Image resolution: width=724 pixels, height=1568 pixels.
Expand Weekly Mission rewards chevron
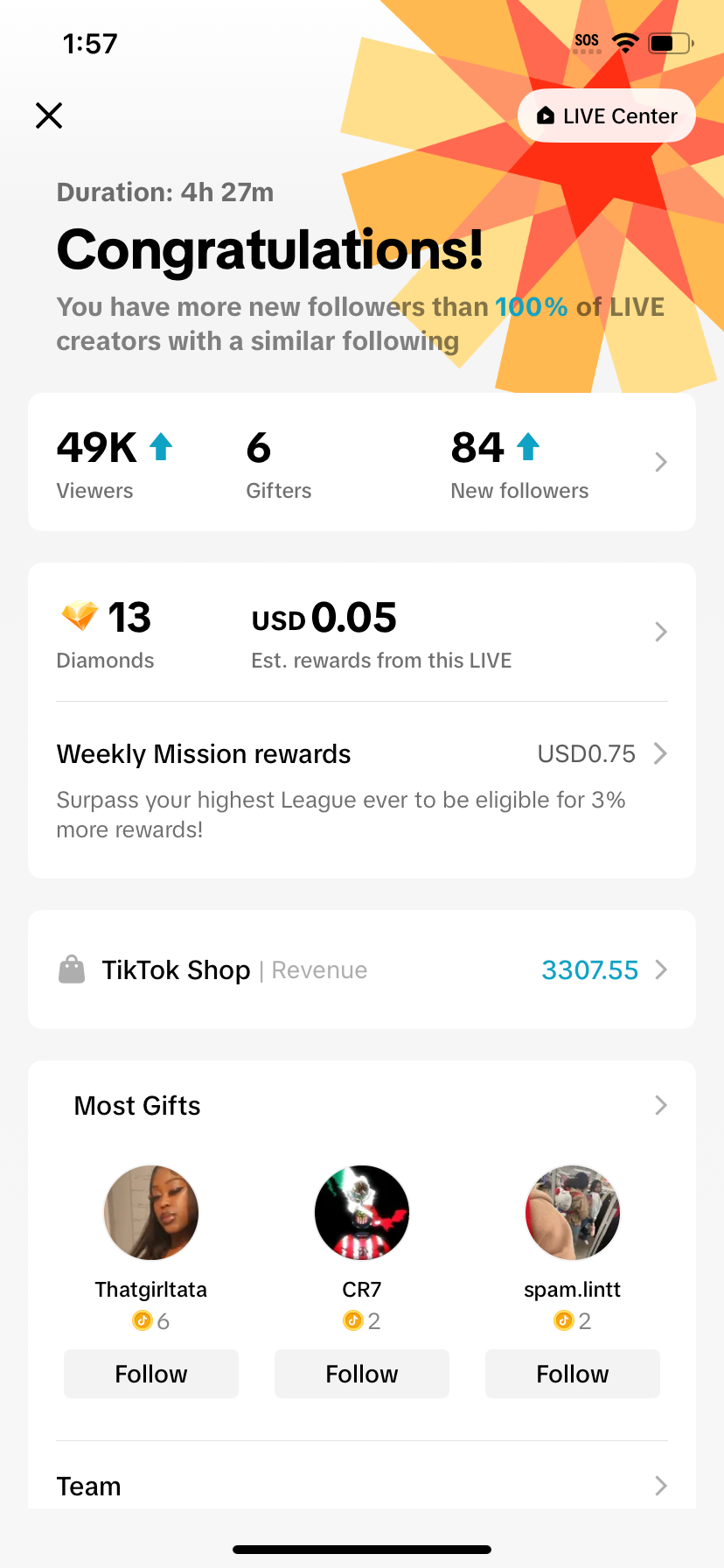[x=661, y=753]
